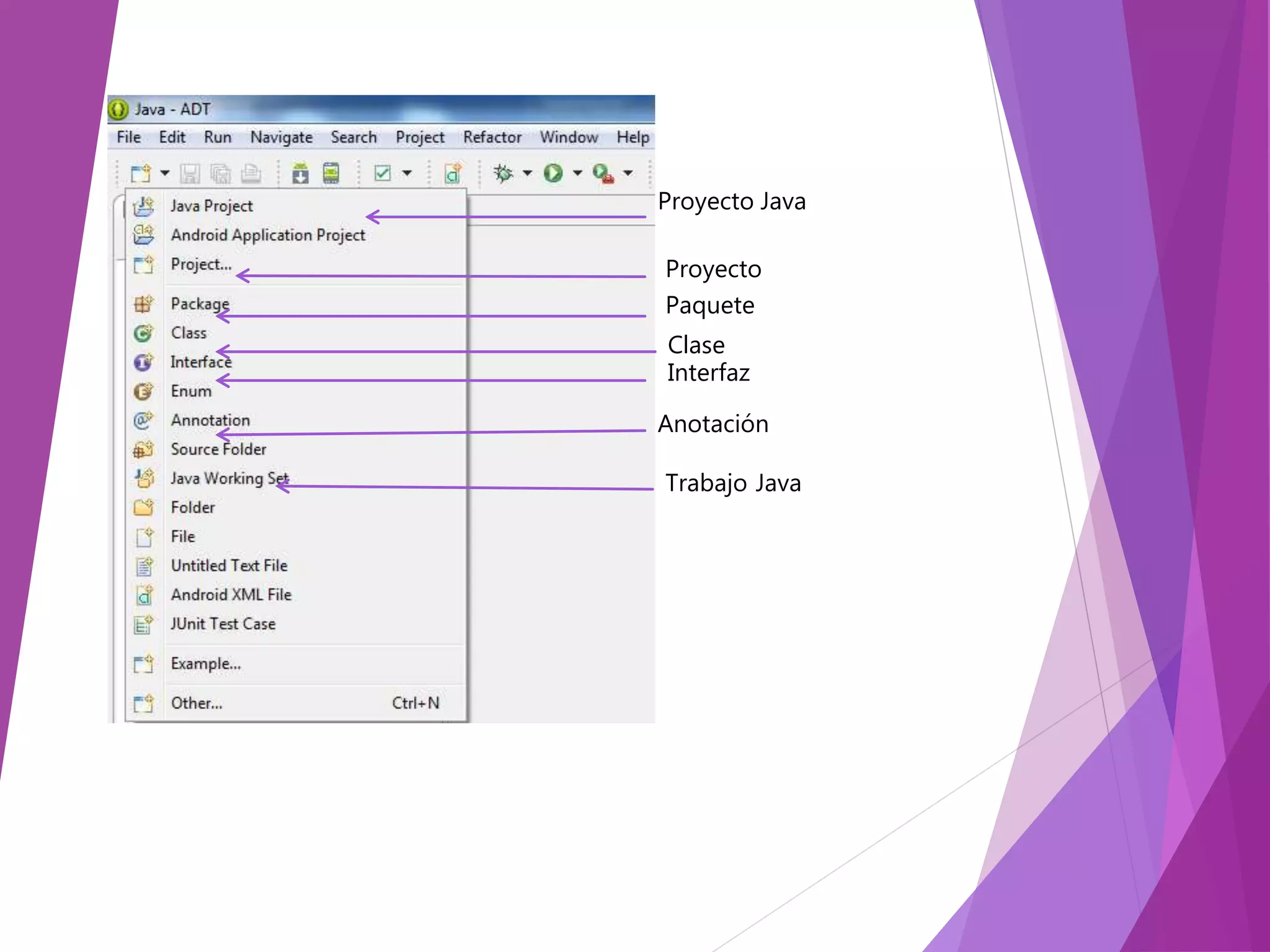Select Interface in the New menu

[296, 362]
